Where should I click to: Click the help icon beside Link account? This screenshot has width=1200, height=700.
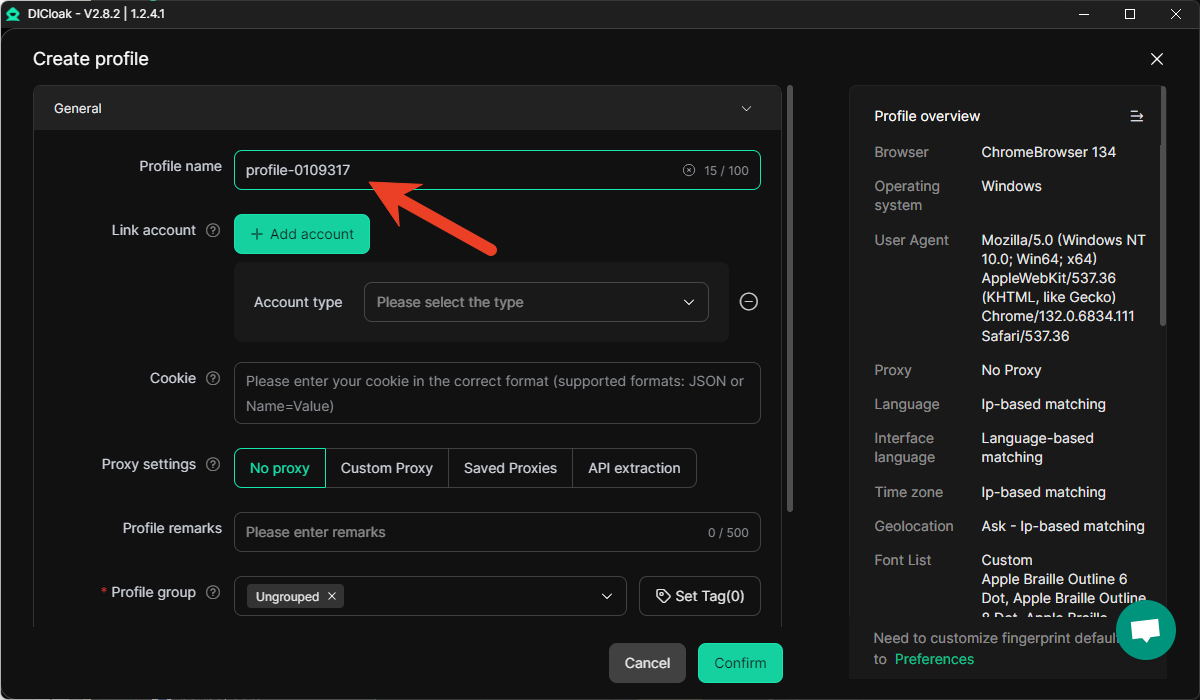212,230
